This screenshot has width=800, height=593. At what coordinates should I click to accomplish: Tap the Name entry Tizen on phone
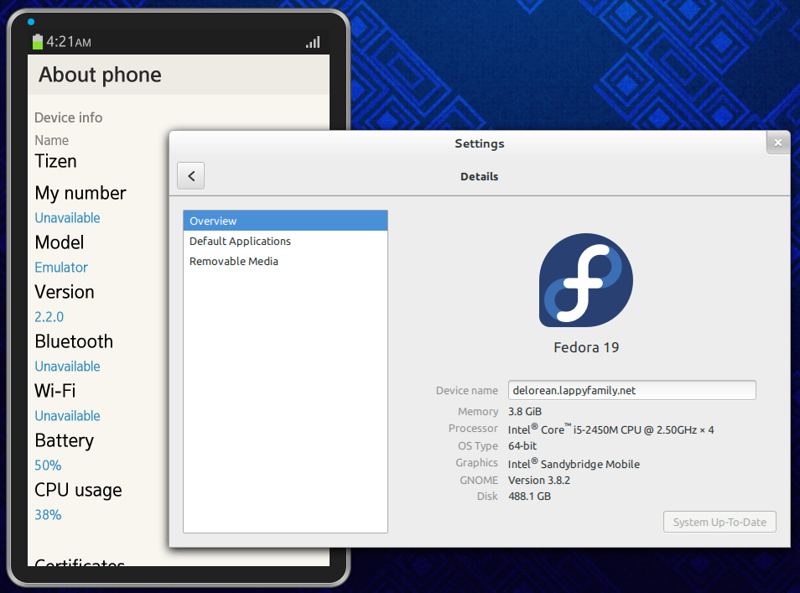[x=56, y=161]
